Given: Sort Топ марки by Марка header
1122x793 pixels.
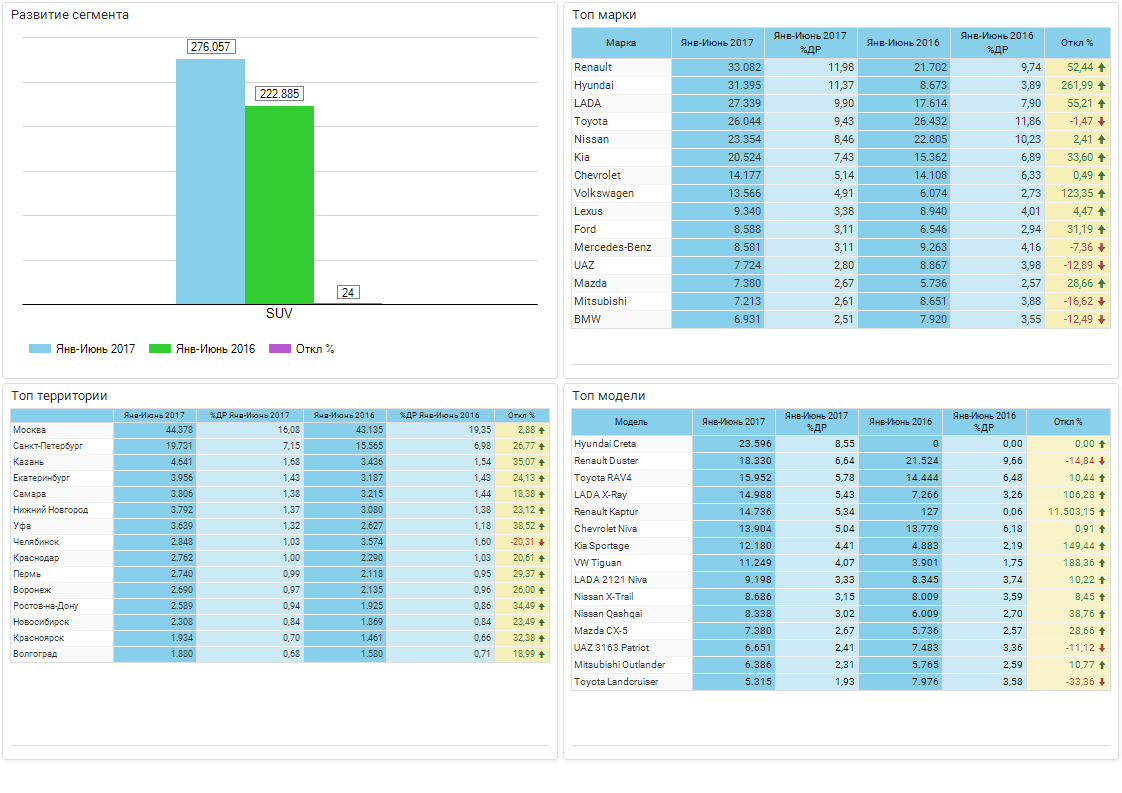Looking at the screenshot, I should click(621, 43).
